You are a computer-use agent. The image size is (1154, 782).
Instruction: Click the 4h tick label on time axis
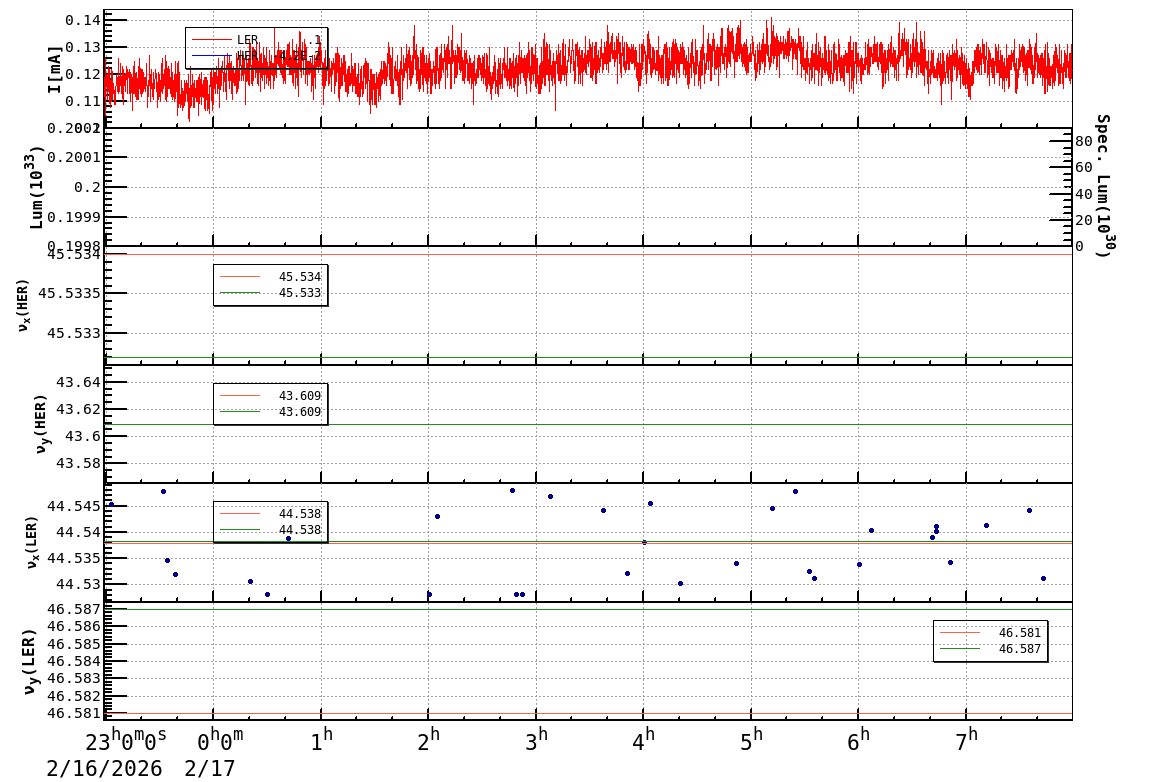pyautogui.click(x=644, y=741)
